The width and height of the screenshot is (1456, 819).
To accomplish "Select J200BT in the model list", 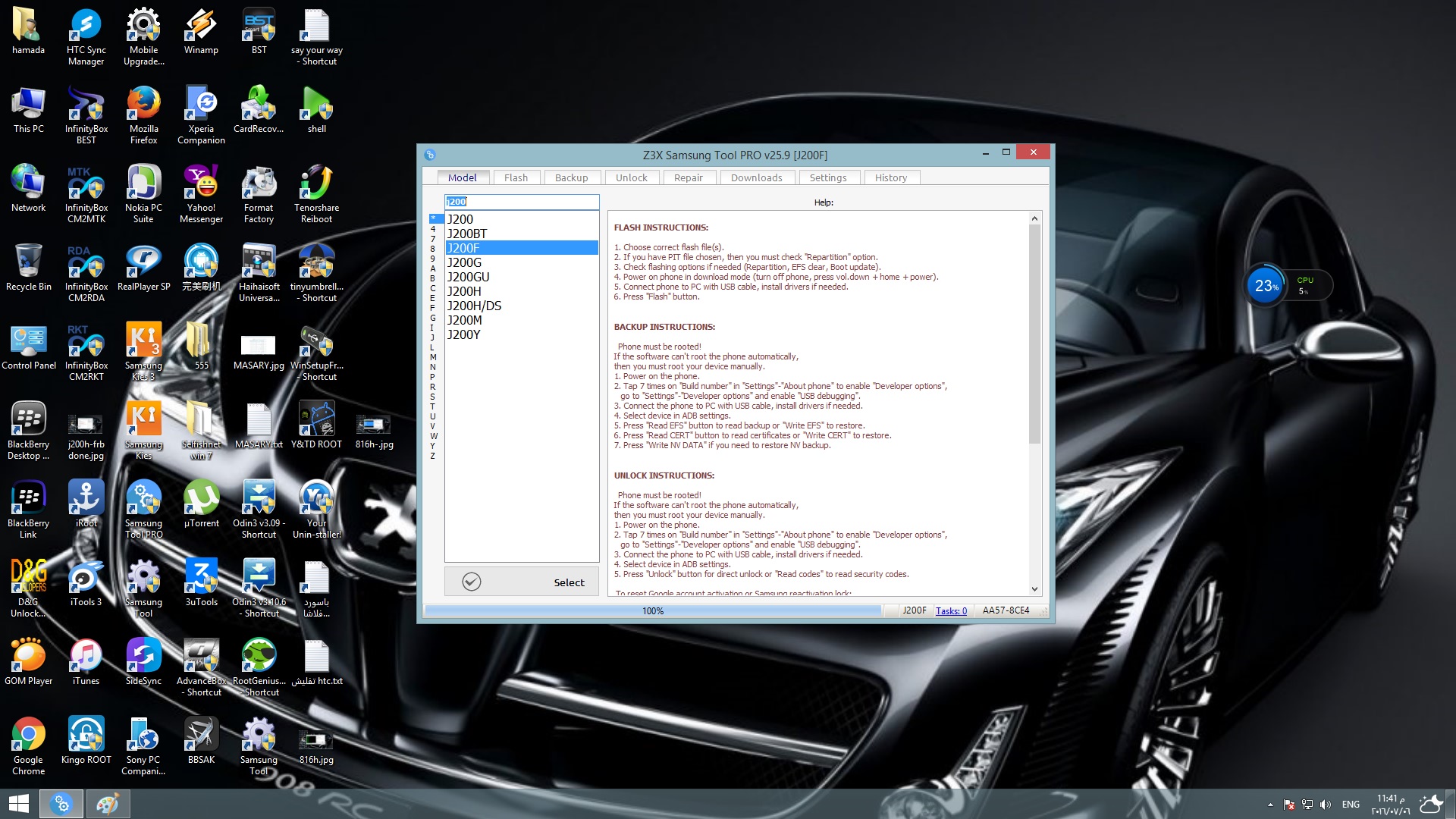I will coord(522,234).
